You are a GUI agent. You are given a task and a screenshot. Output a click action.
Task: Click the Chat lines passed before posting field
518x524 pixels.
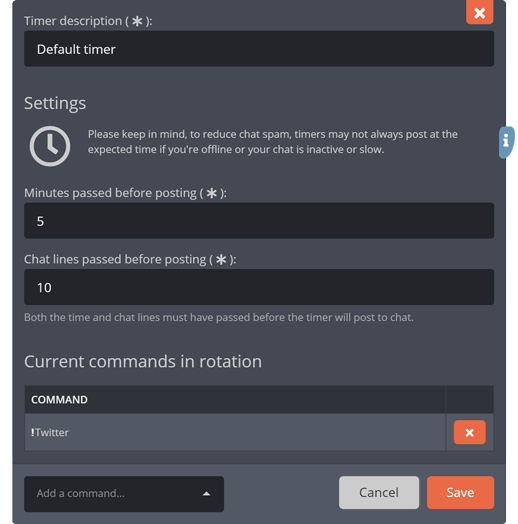(259, 287)
